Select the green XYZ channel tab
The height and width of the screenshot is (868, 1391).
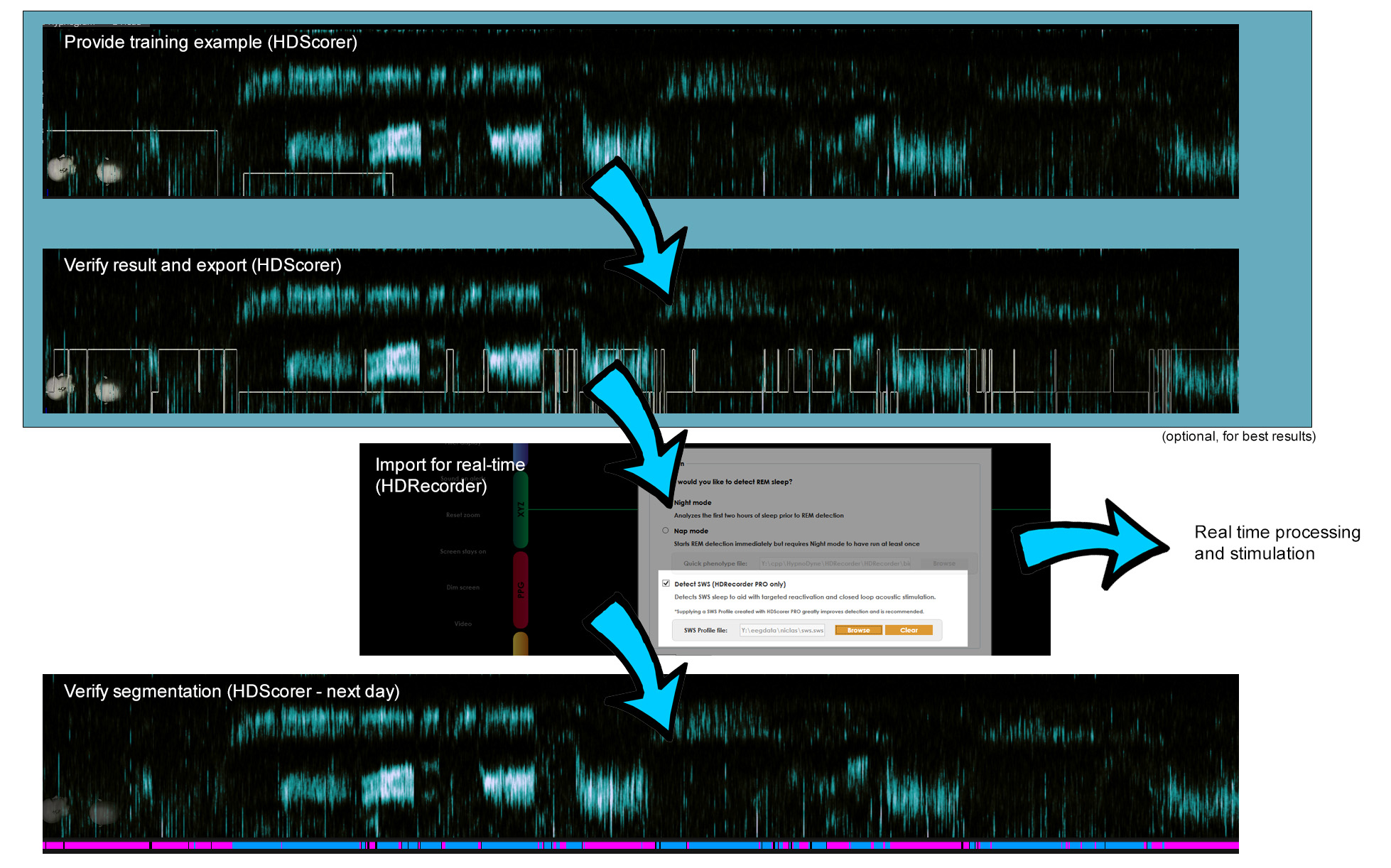click(x=521, y=509)
